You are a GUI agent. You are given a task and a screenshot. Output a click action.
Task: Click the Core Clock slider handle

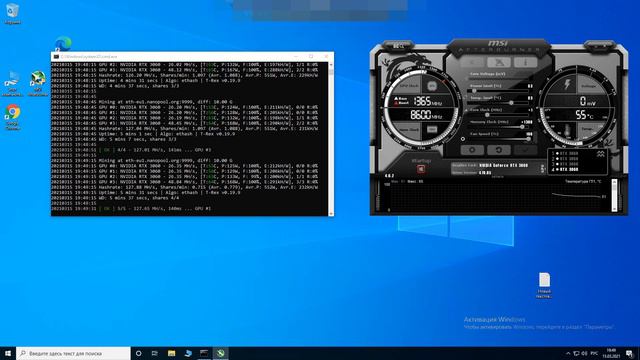click(x=487, y=115)
